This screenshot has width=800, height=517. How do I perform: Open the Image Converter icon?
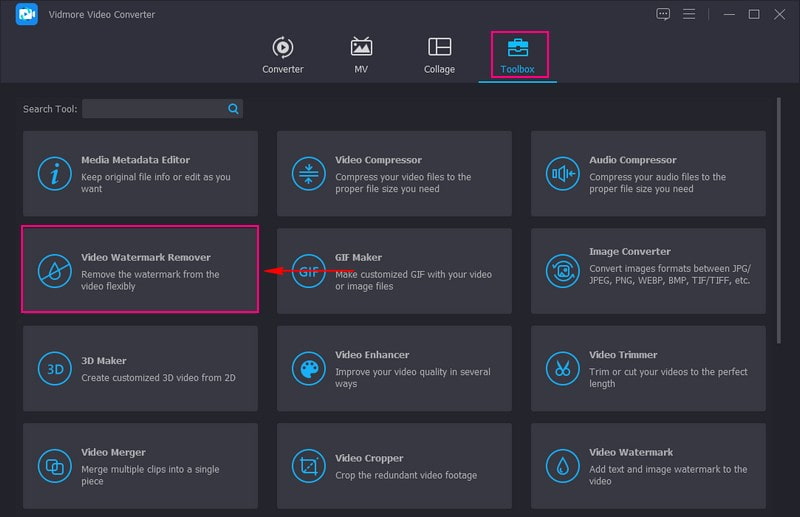click(x=563, y=271)
